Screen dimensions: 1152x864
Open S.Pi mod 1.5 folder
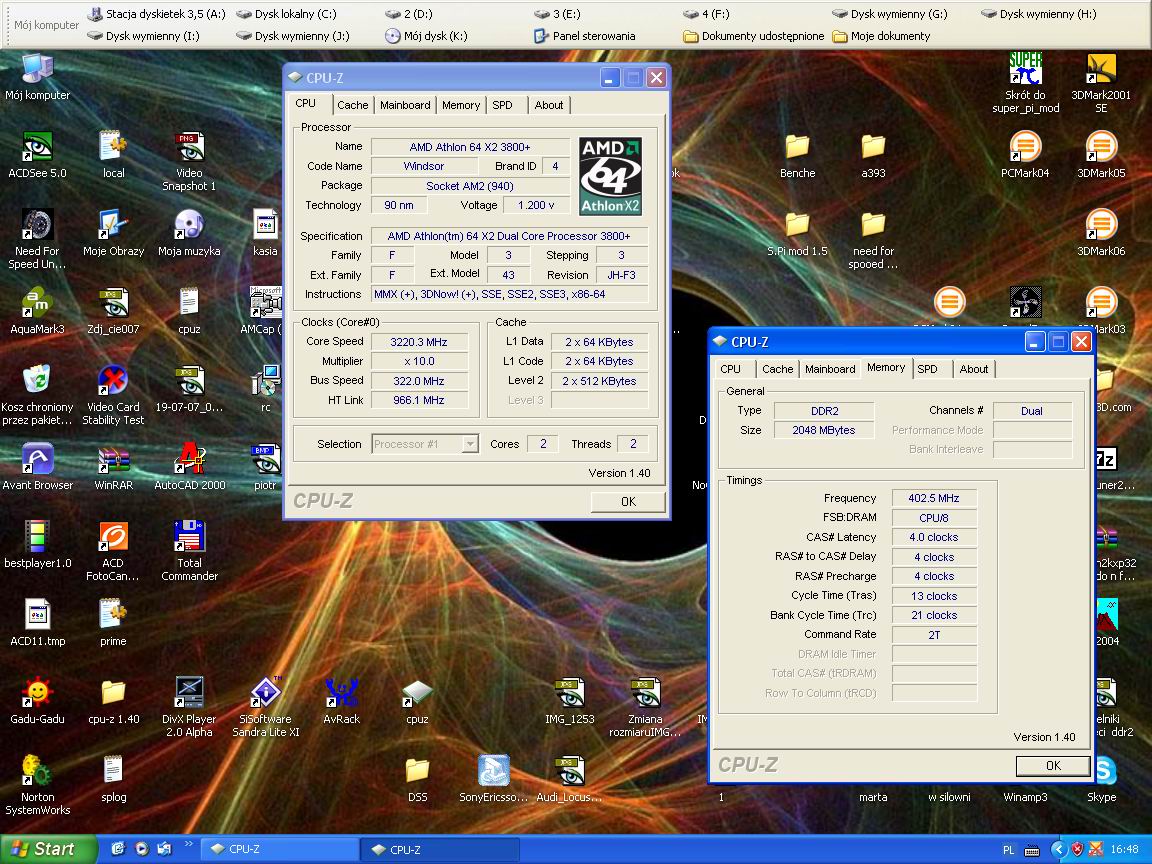797,232
